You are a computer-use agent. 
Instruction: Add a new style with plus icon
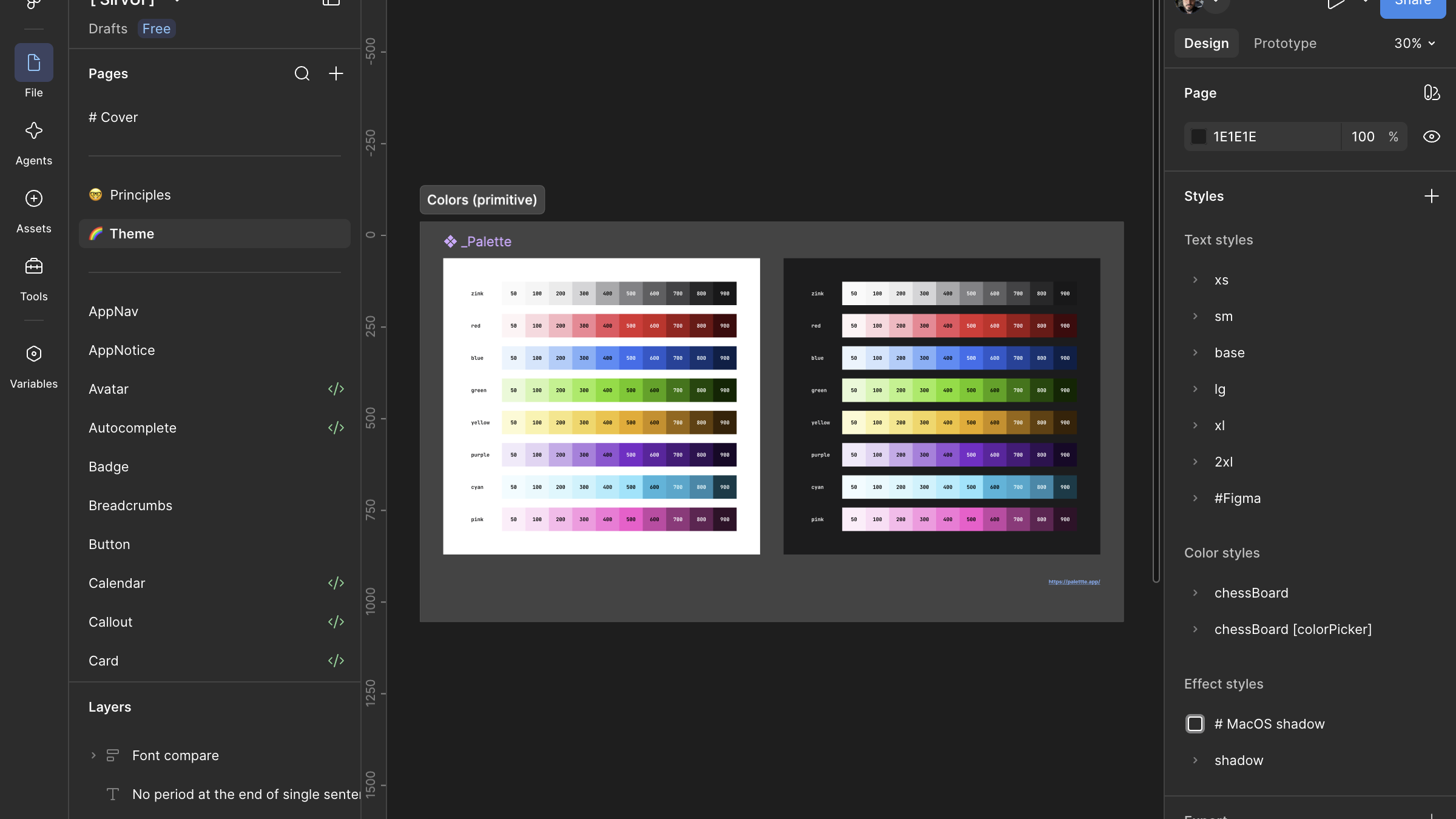[x=1432, y=196]
